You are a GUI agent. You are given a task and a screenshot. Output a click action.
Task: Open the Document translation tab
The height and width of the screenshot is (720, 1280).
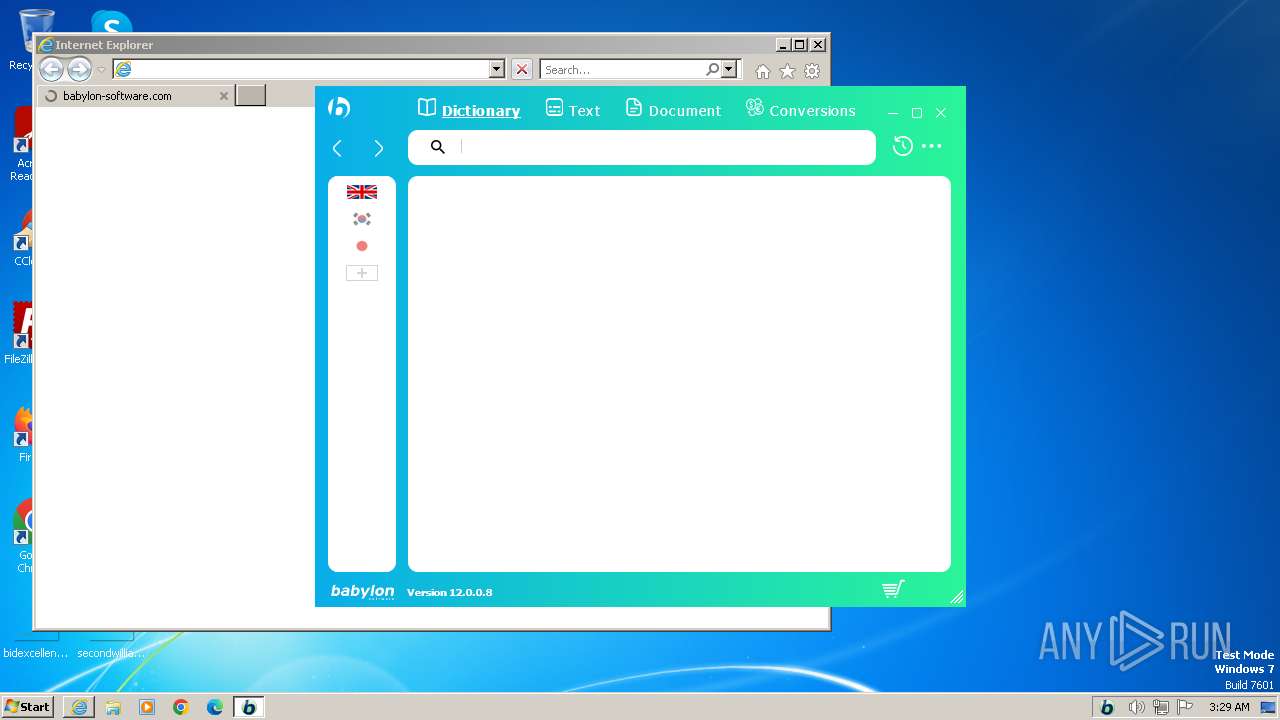point(673,110)
